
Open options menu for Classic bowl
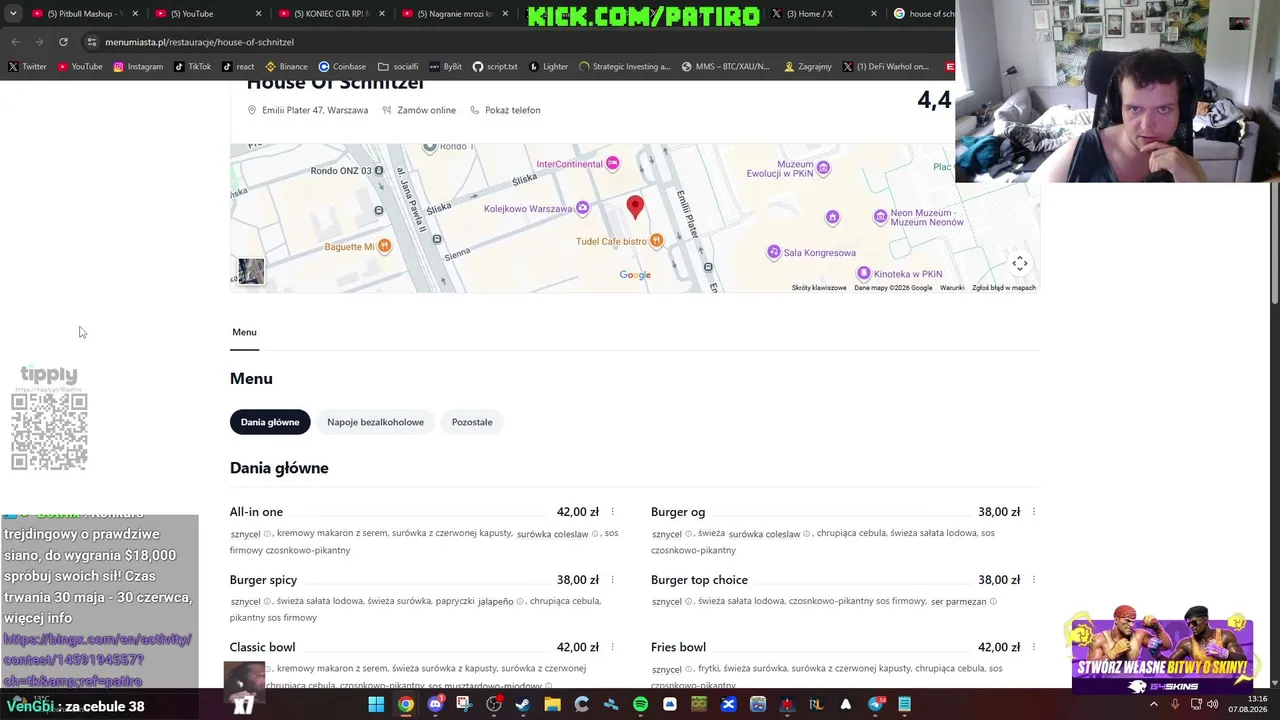[612, 647]
